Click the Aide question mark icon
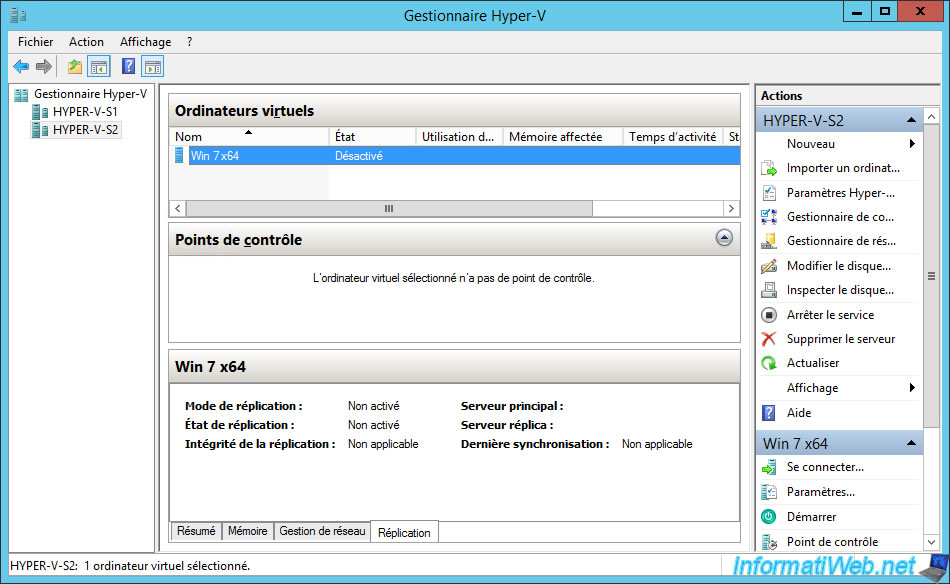The width and height of the screenshot is (950, 584). [769, 413]
